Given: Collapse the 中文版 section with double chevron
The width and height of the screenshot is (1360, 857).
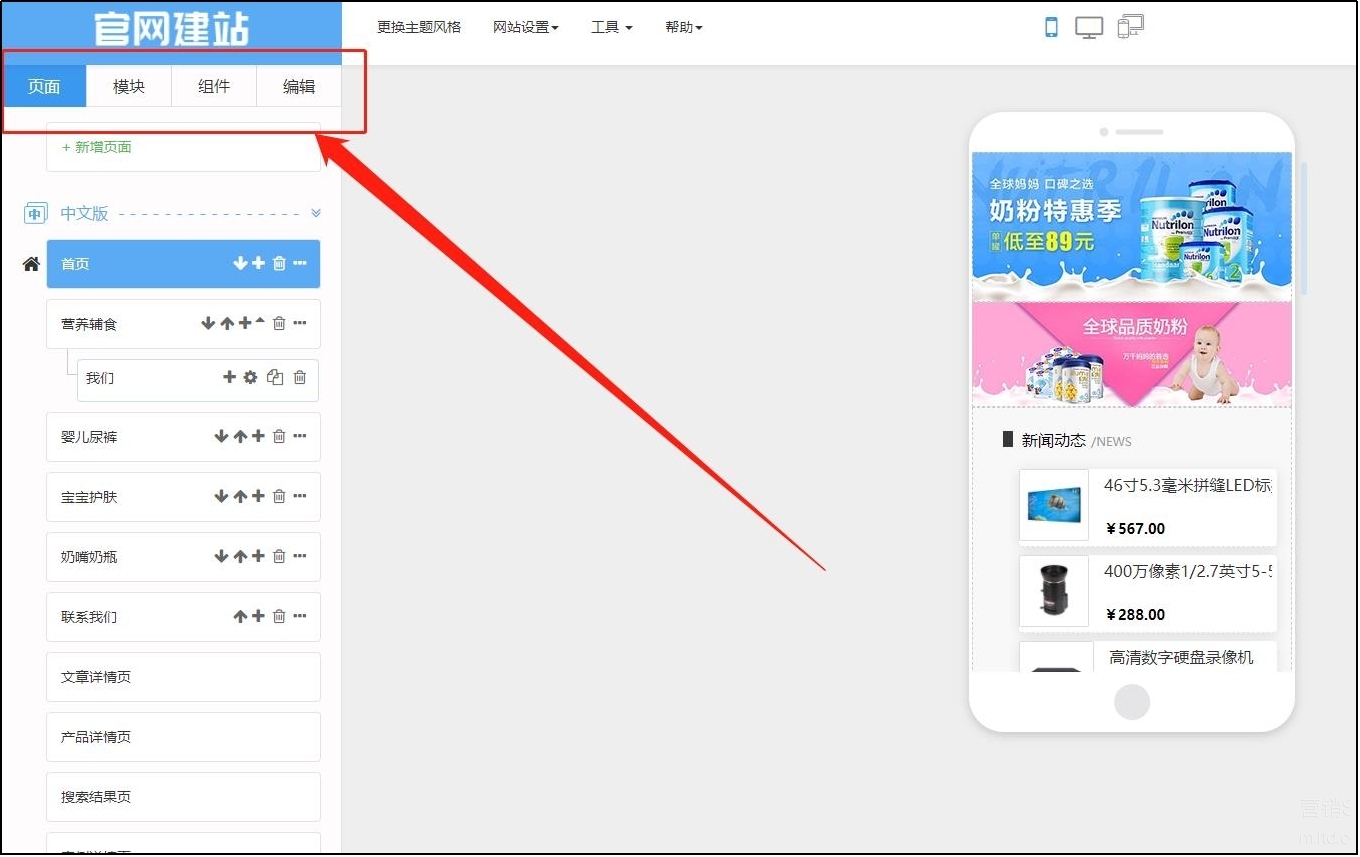Looking at the screenshot, I should pyautogui.click(x=316, y=213).
